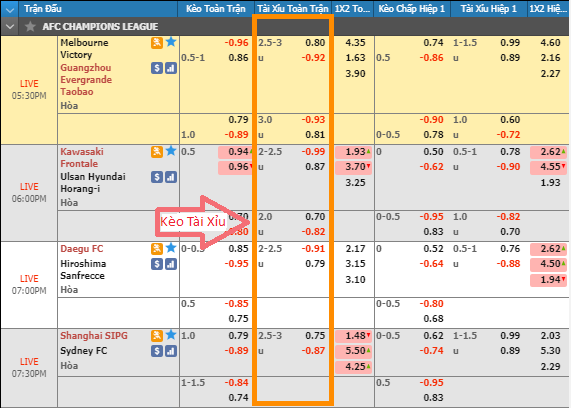Select the Kèo Chấp Hiệp 1 column header
The width and height of the screenshot is (571, 408).
pos(411,9)
